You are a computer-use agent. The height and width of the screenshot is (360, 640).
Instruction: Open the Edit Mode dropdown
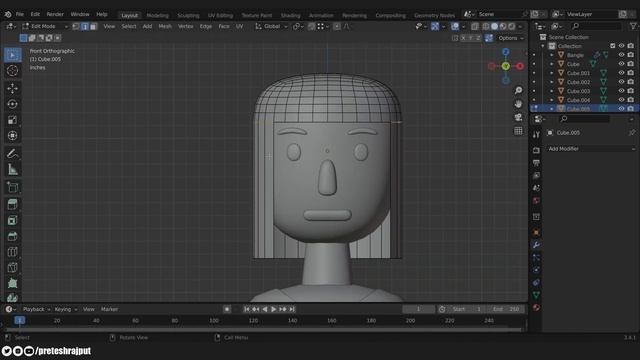point(45,27)
